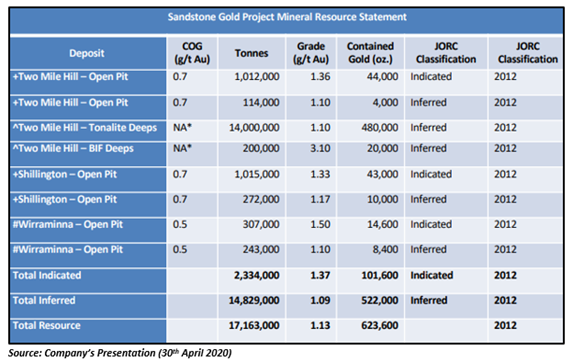The width and height of the screenshot is (573, 362).
Task: Select the 623,600 total contained gold value
Action: 380,325
